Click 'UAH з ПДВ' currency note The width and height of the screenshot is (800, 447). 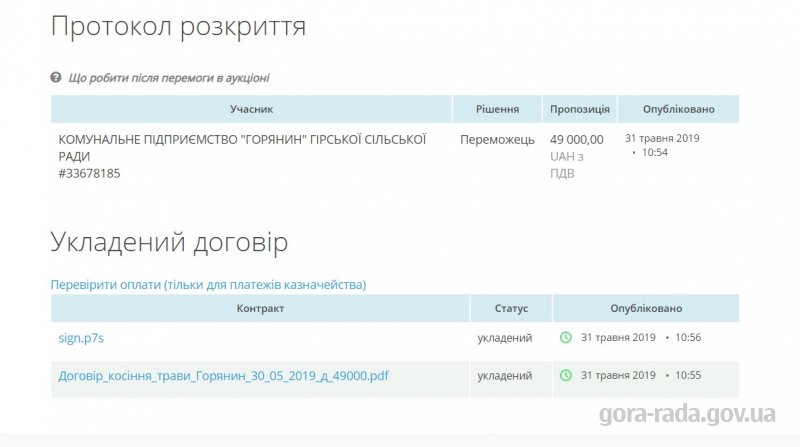(x=566, y=165)
